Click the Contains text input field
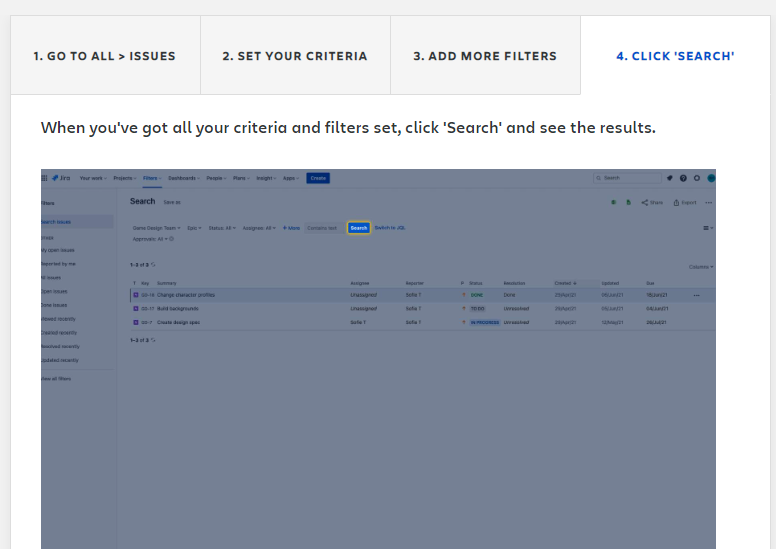This screenshot has width=776, height=549. (324, 228)
